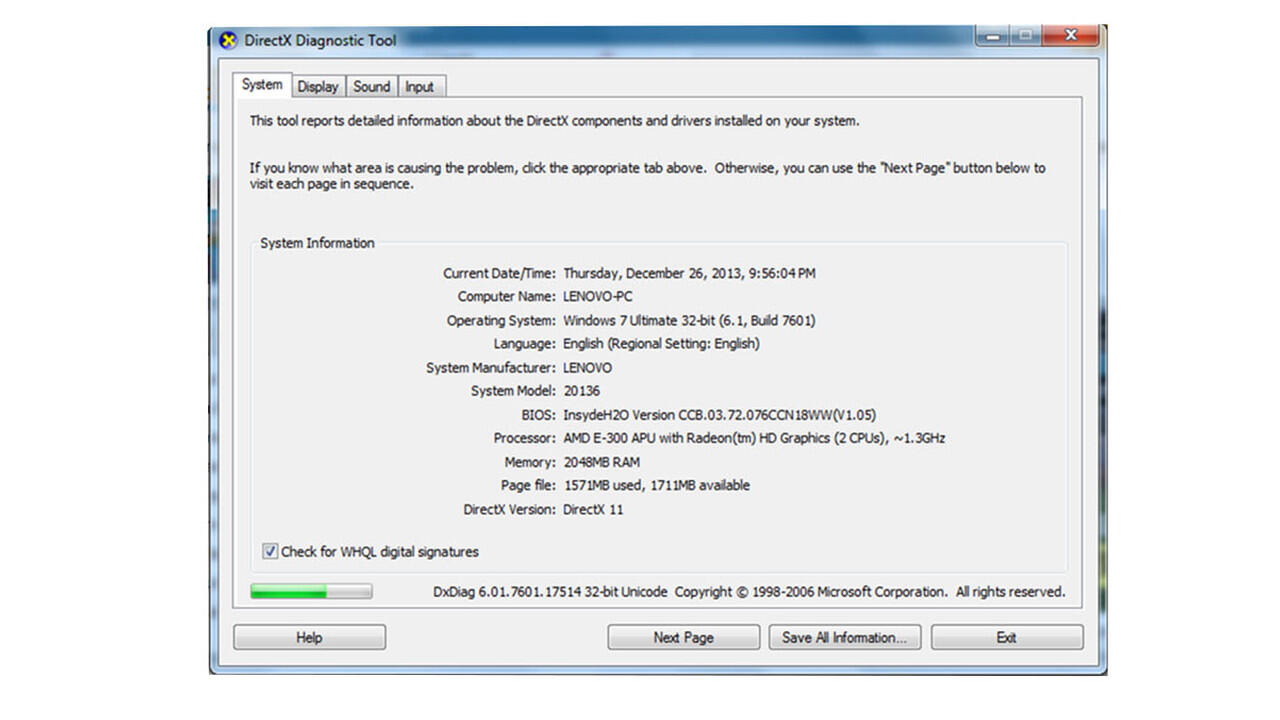Click the Current Date/Time label
The width and height of the screenshot is (1280, 720).
pyautogui.click(x=499, y=273)
